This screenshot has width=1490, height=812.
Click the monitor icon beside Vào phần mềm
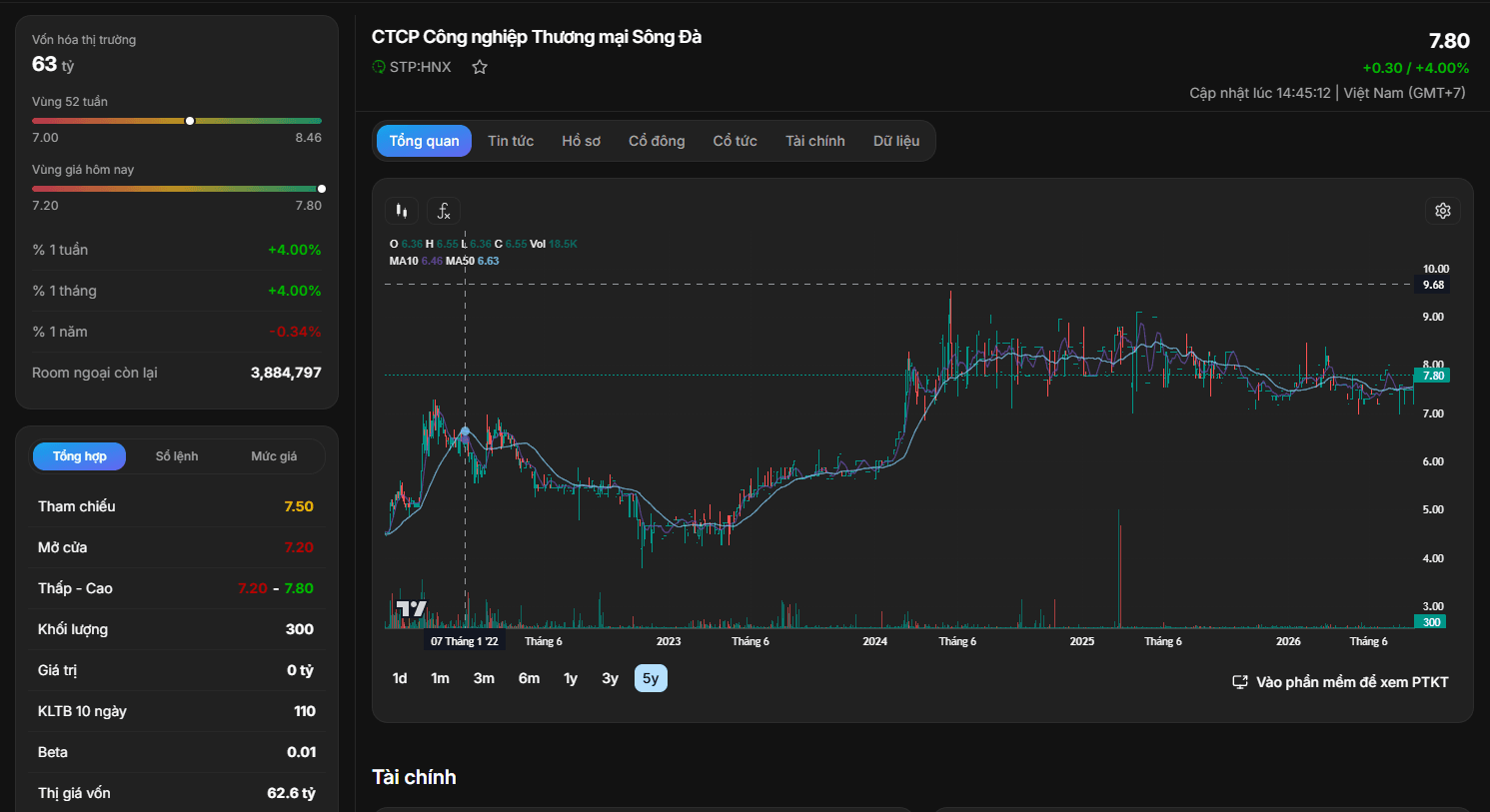pyautogui.click(x=1240, y=682)
